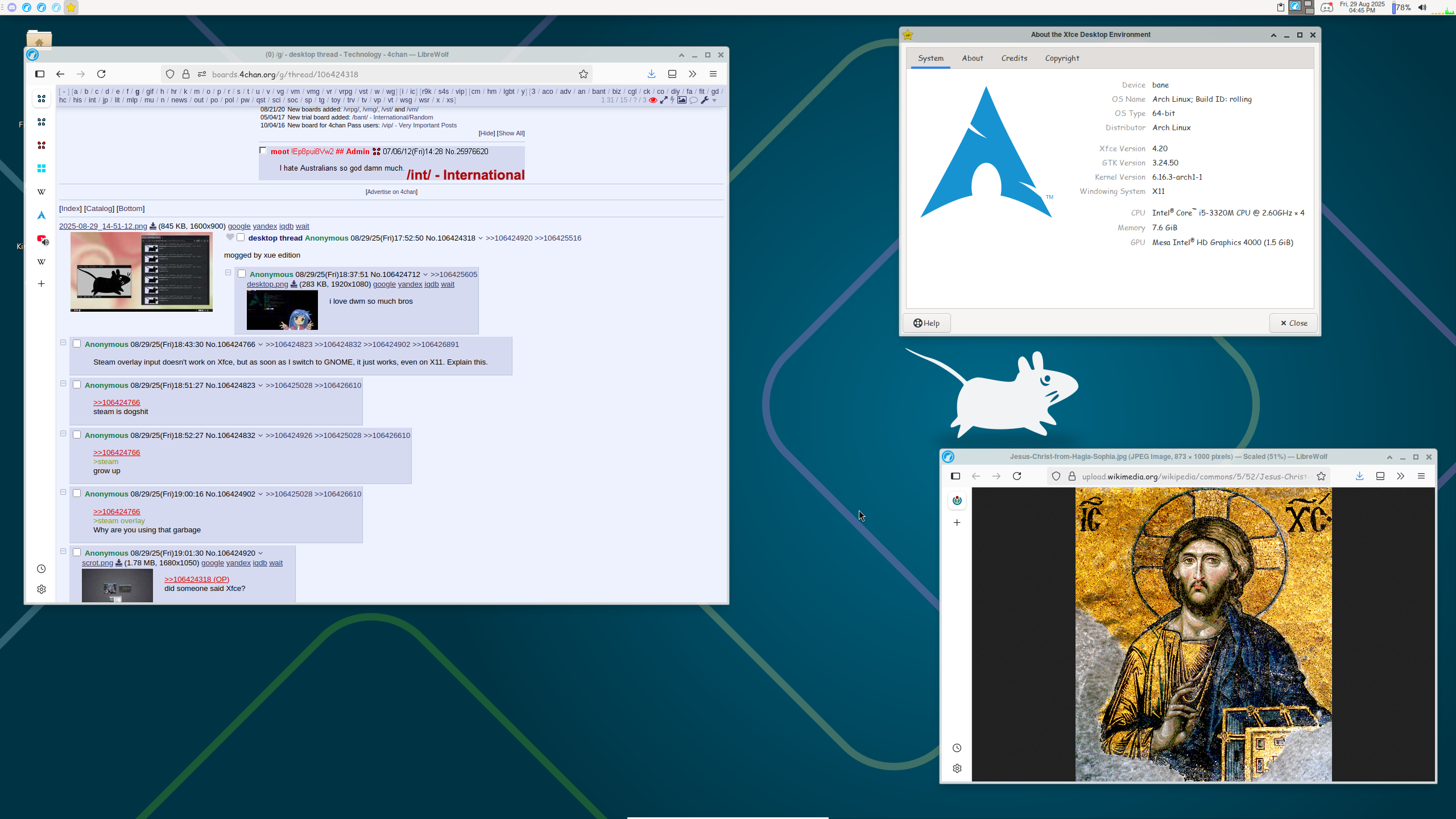The height and width of the screenshot is (819, 1456).
Task: Tick the checkbox for post No.106424832
Action: [77, 435]
